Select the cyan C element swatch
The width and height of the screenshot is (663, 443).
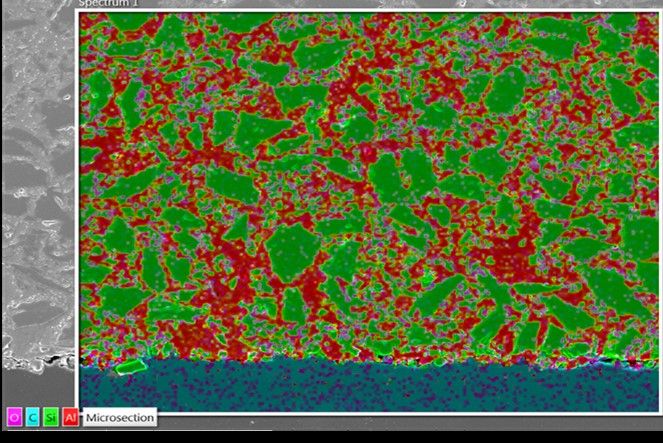(x=32, y=416)
